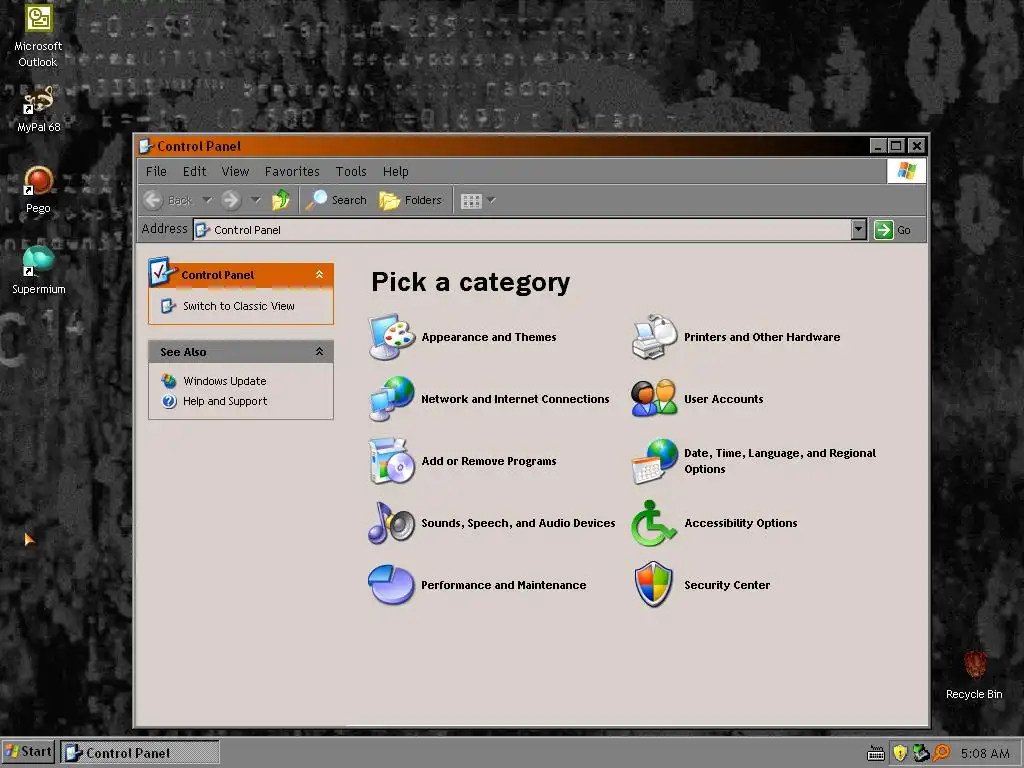Open the Performance and Maintenance pie chart icon
Viewport: 1024px width, 768px height.
click(x=391, y=585)
